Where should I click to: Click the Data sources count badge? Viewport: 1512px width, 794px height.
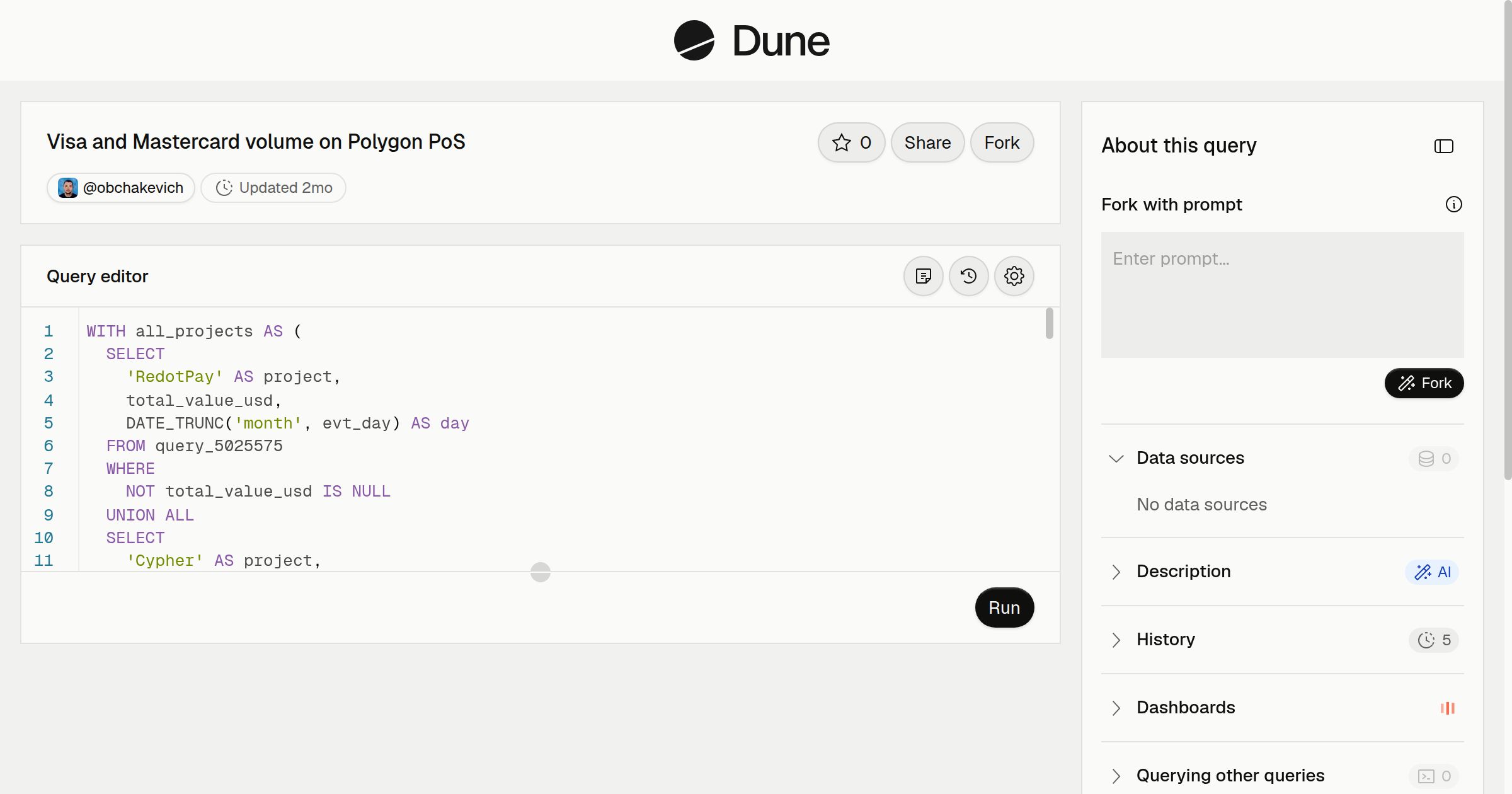point(1434,458)
